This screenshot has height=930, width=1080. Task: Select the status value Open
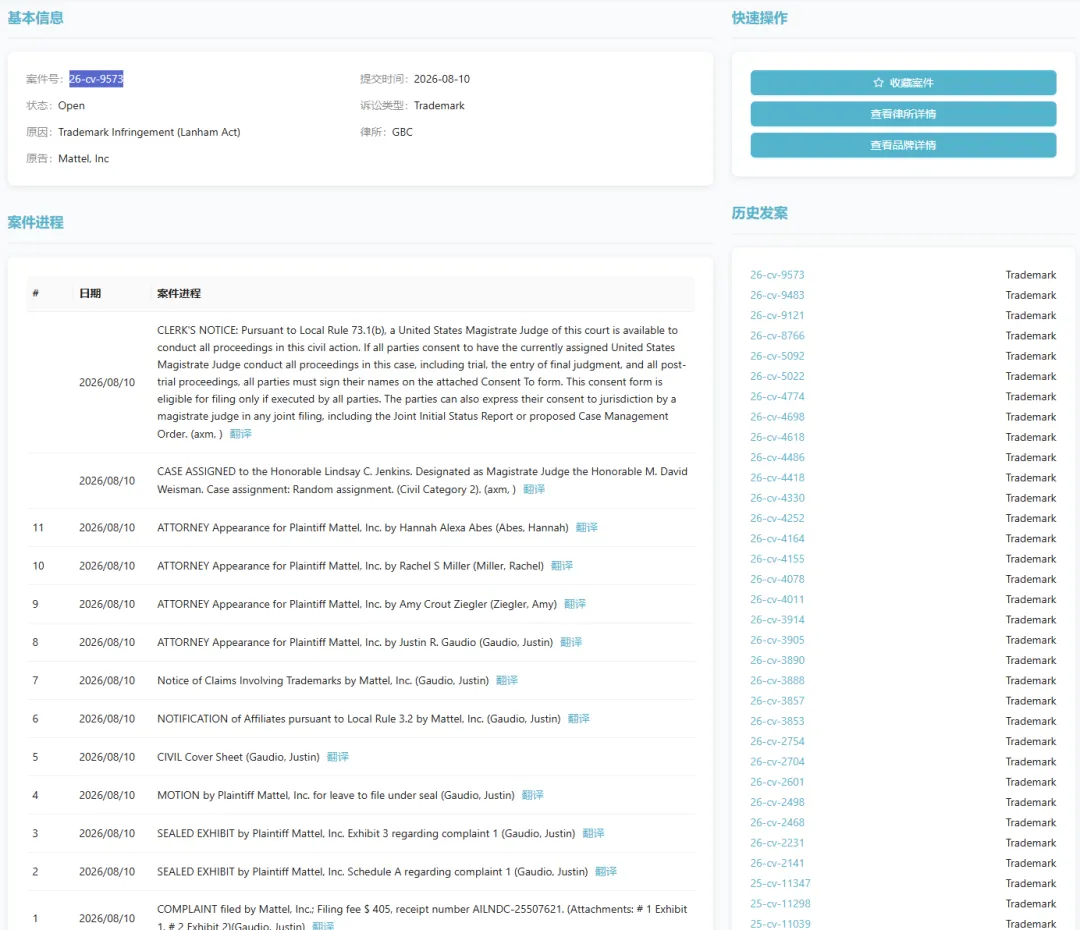71,106
